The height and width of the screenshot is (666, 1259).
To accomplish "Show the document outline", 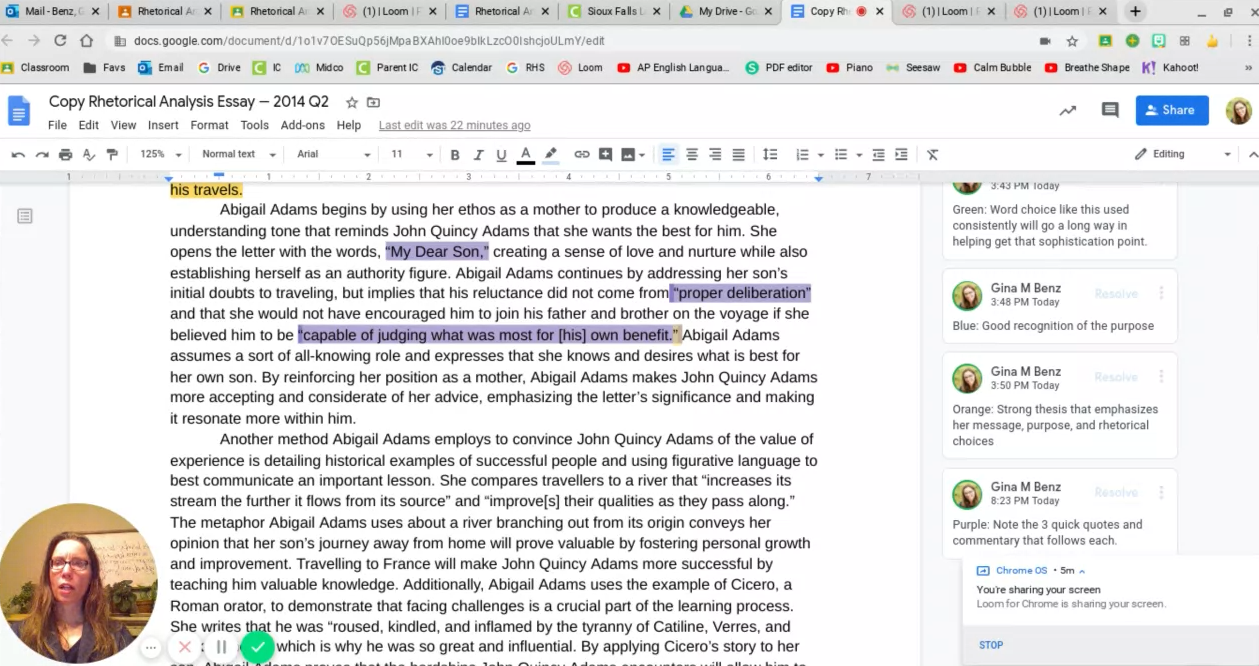I will click(25, 216).
